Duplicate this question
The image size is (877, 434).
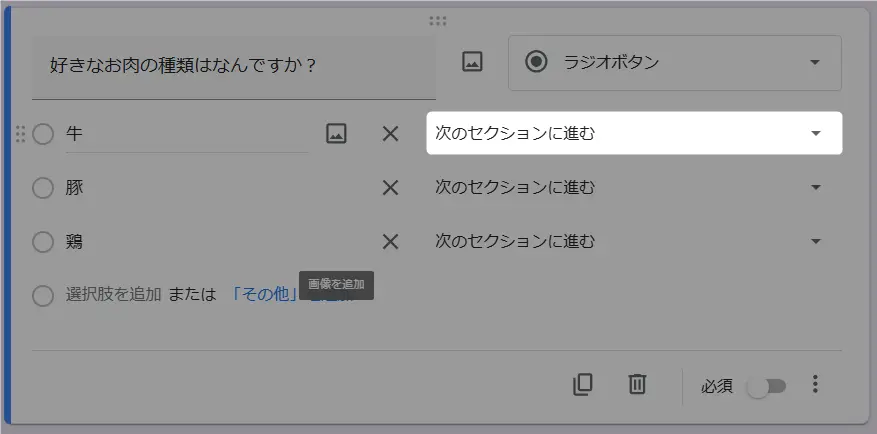coord(582,385)
